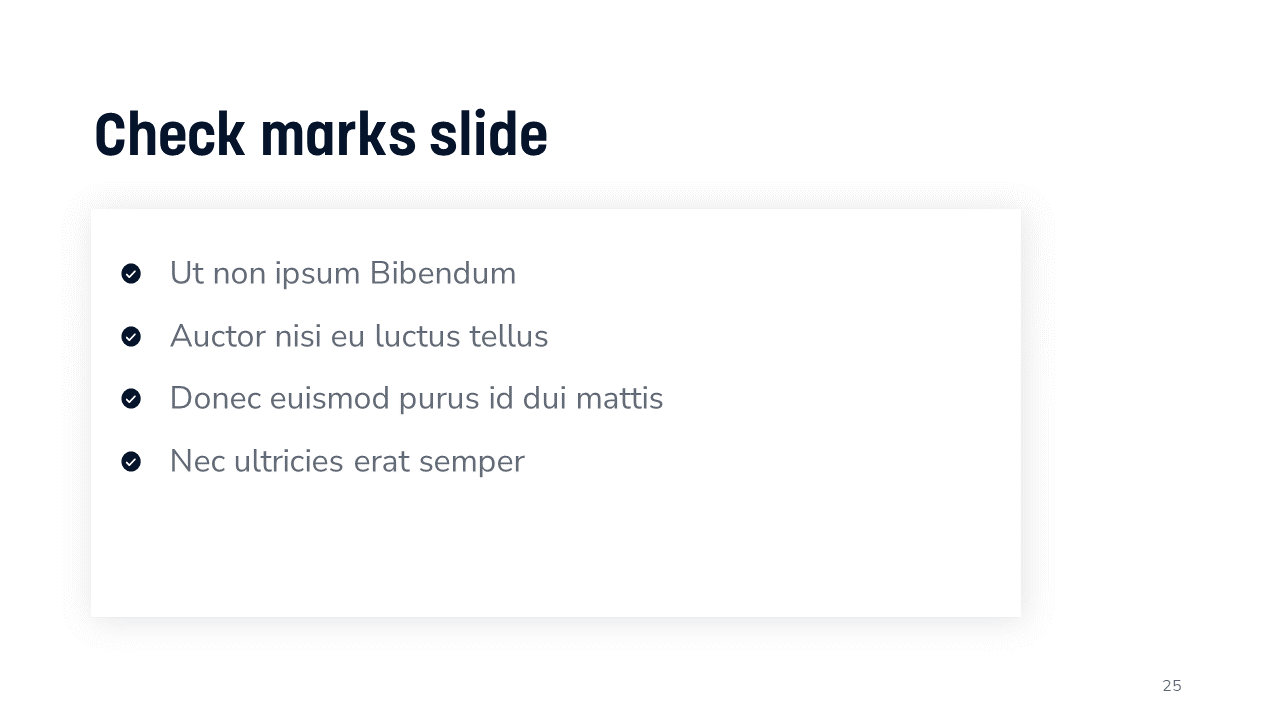Click the empty area of the white card below the bullets
The height and width of the screenshot is (720, 1280).
(555, 550)
